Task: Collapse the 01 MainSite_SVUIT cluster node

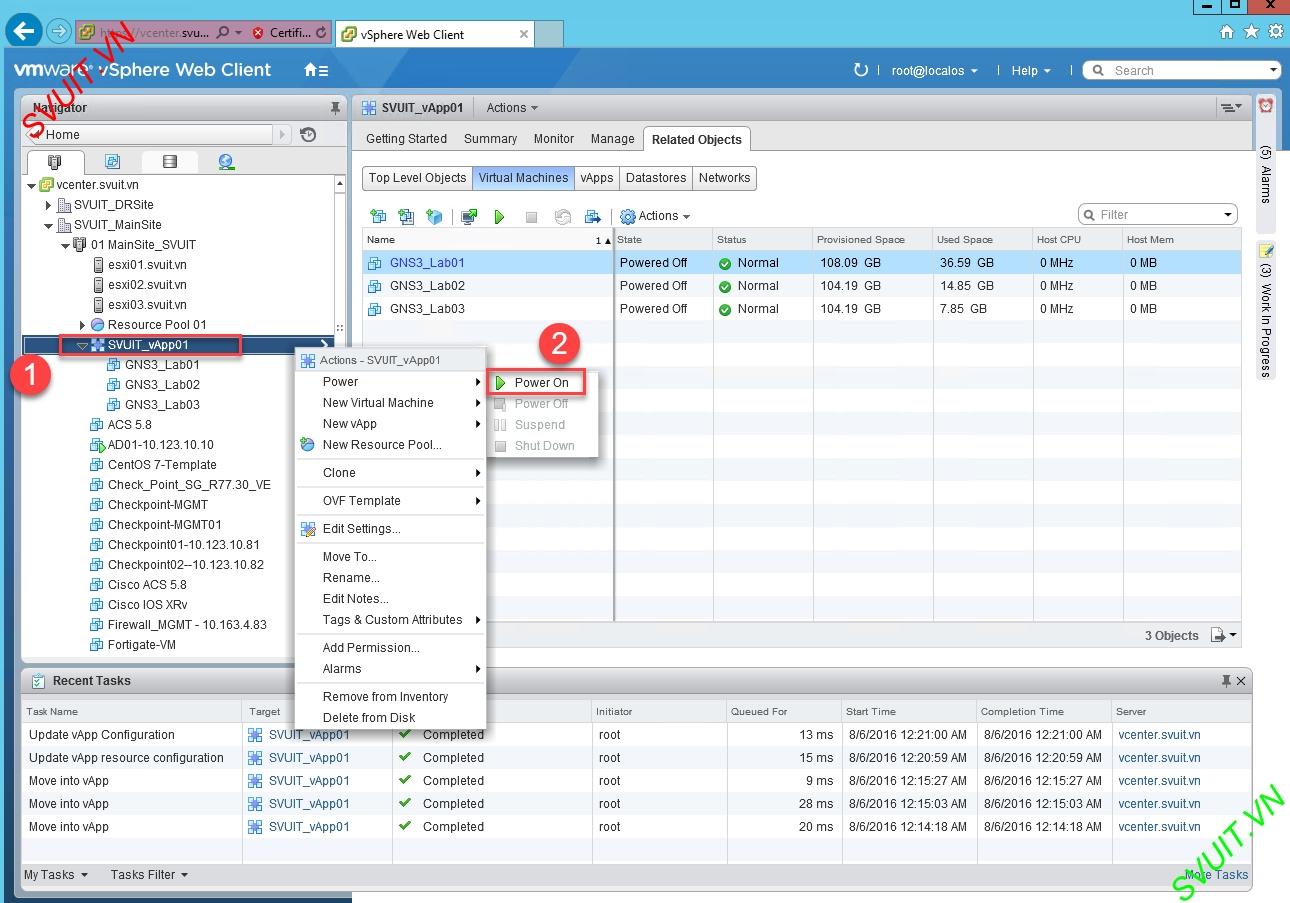Action: coord(65,245)
